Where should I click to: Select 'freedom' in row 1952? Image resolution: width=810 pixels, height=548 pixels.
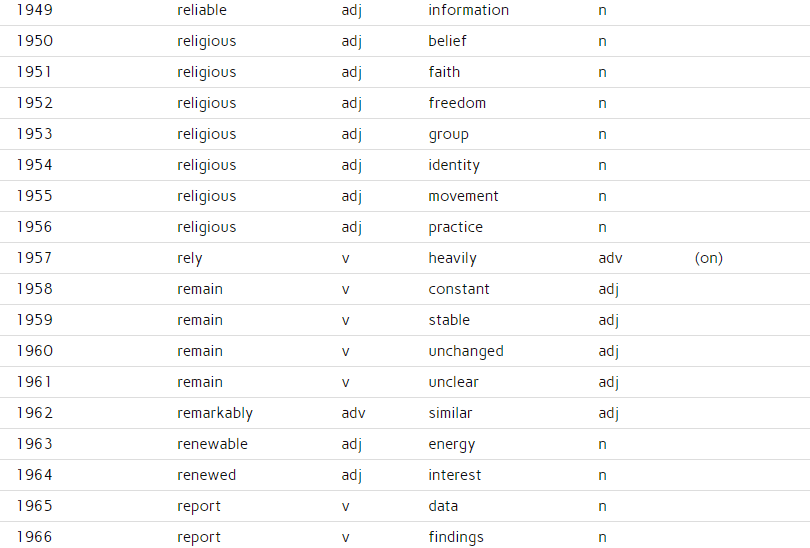(457, 103)
